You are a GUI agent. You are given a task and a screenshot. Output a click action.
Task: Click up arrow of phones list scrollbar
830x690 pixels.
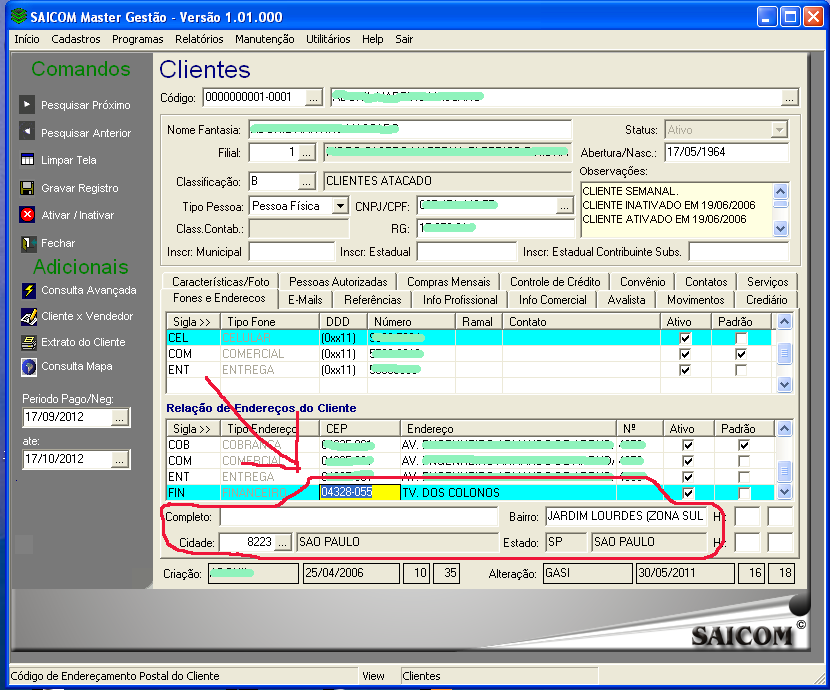click(784, 321)
